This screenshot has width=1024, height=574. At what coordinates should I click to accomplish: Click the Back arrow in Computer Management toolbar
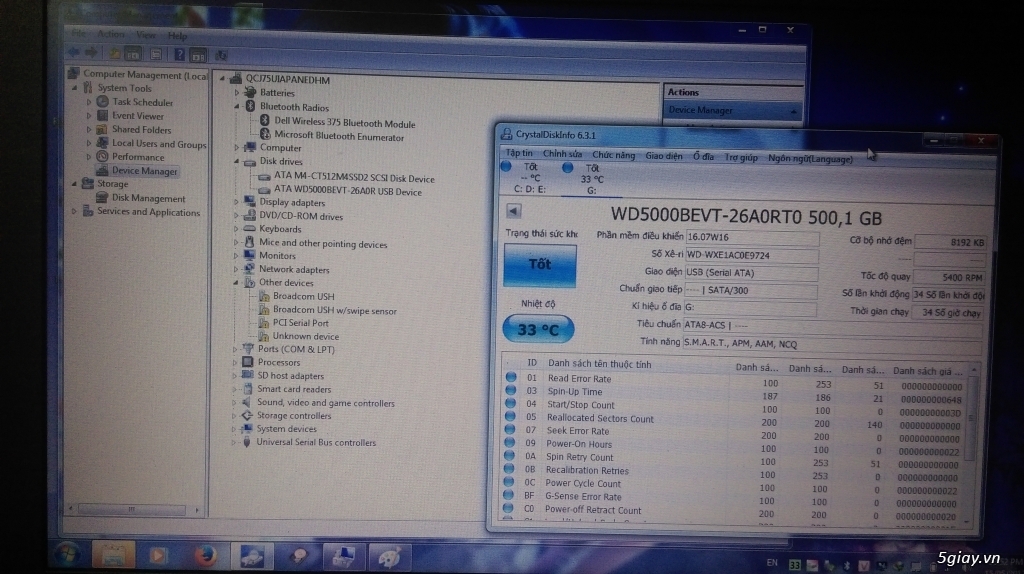tap(76, 53)
